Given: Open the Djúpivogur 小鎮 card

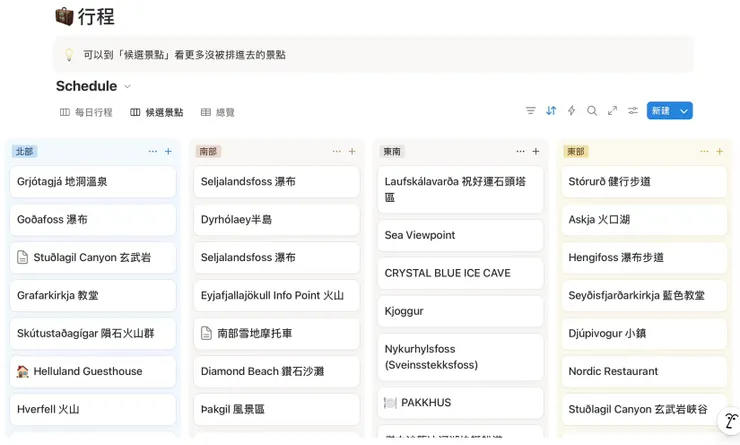Looking at the screenshot, I should (x=644, y=333).
